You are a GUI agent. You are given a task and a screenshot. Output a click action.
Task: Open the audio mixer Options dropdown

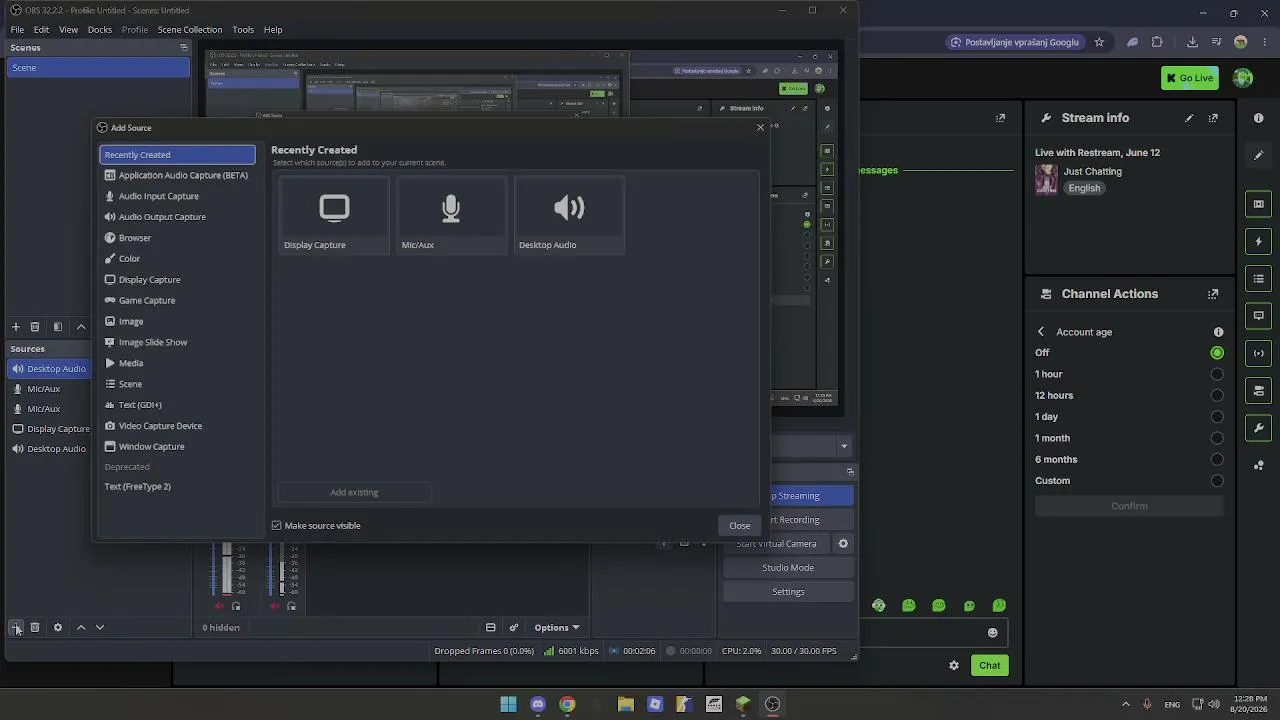click(x=557, y=628)
